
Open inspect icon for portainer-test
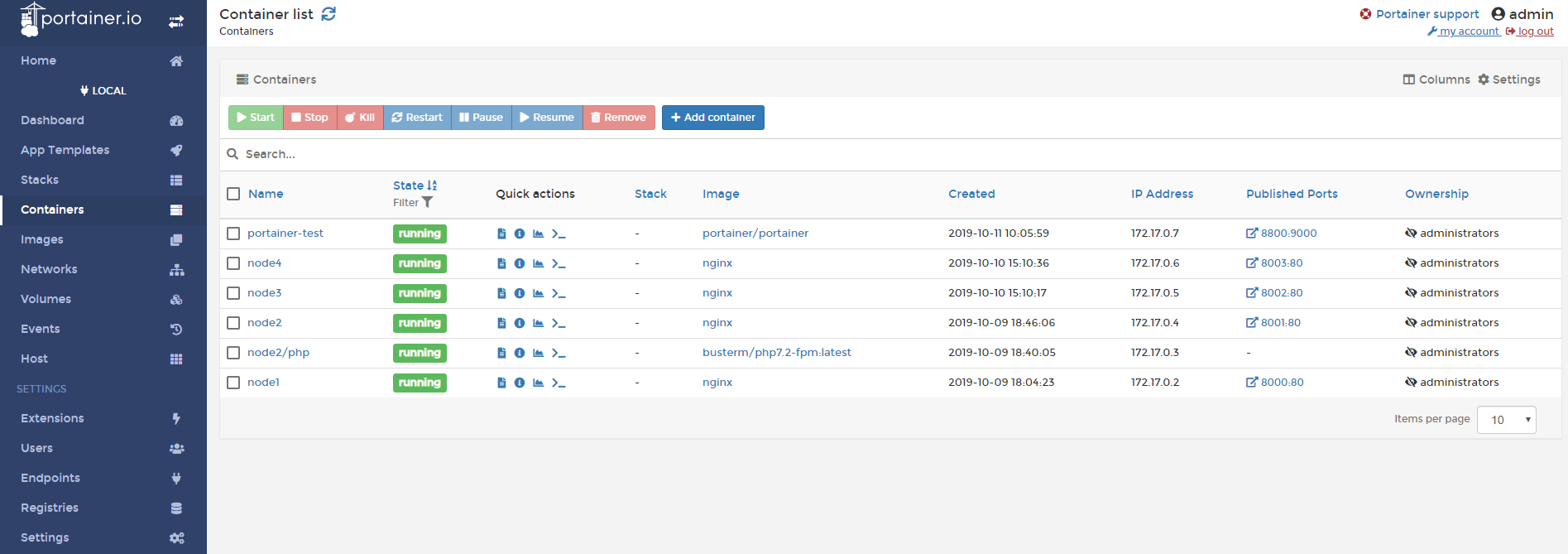pos(520,234)
